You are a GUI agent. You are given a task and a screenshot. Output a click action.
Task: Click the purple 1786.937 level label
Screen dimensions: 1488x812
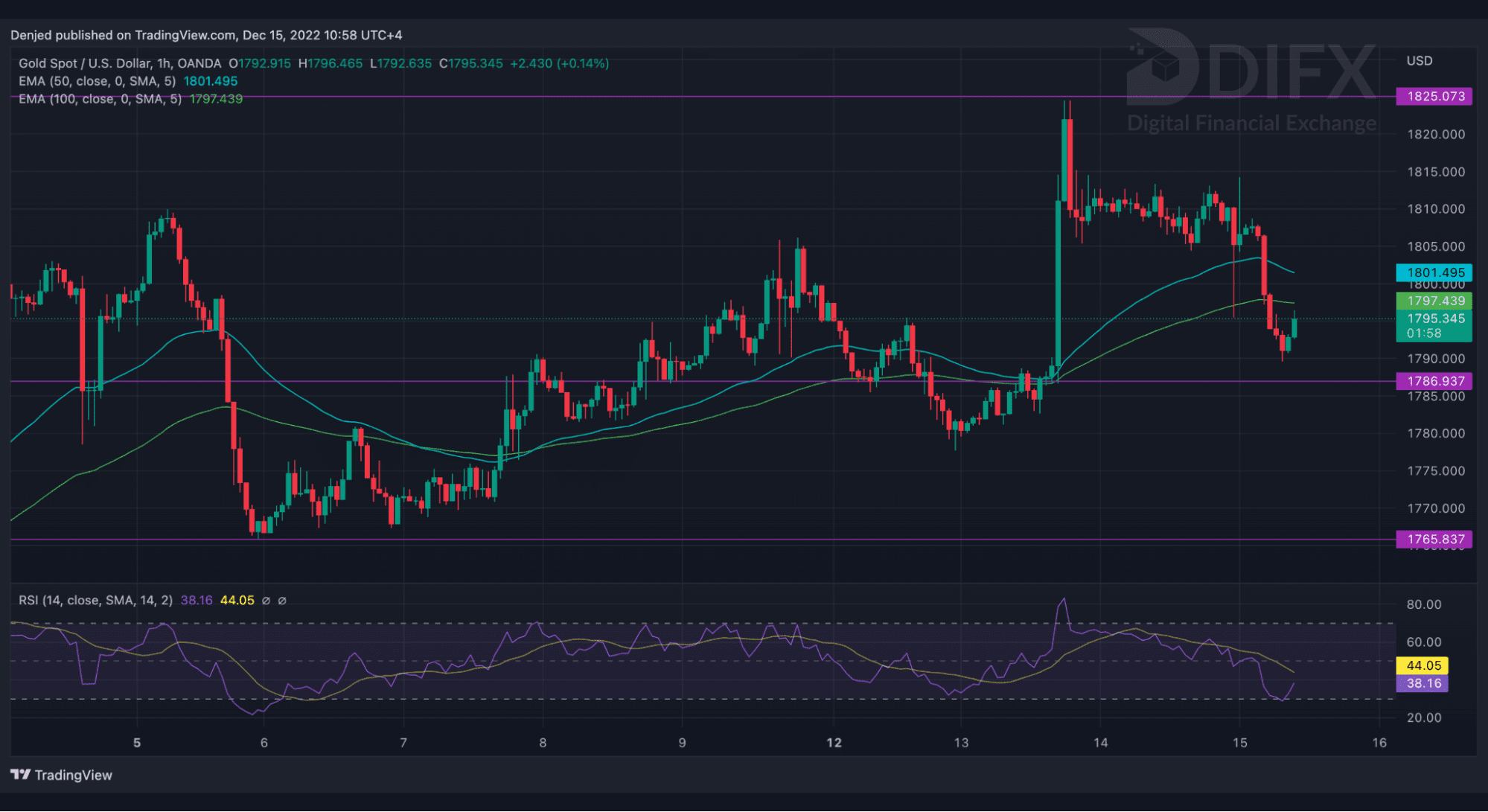point(1434,381)
